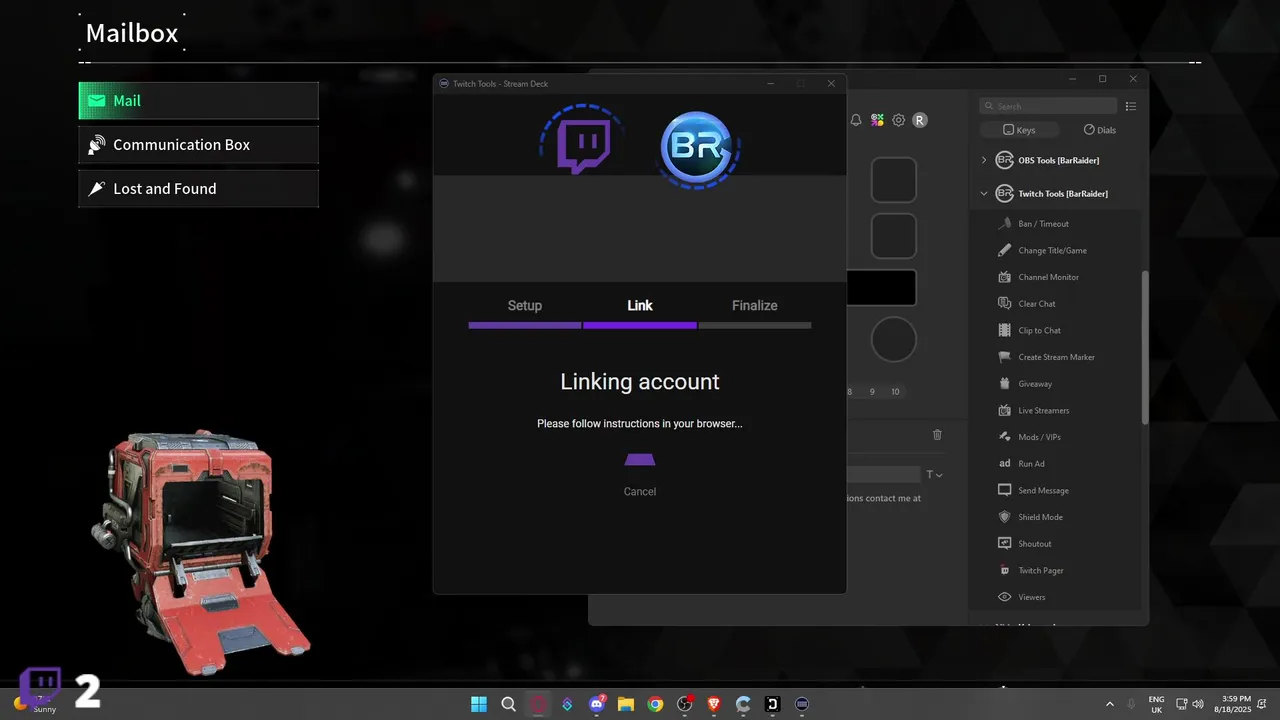This screenshot has width=1280, height=720.
Task: Open Brave browser from the taskbar
Action: tap(713, 704)
